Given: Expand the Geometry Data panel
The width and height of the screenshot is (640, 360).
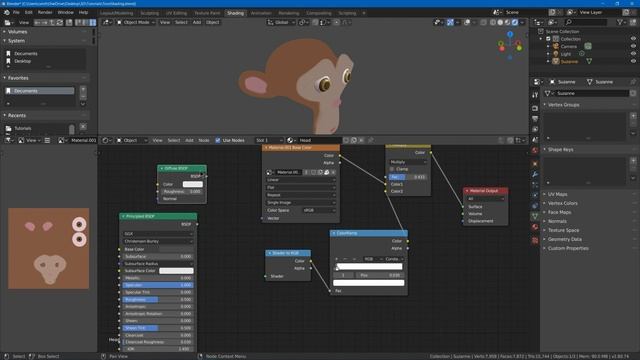Looking at the screenshot, I should click(x=564, y=239).
